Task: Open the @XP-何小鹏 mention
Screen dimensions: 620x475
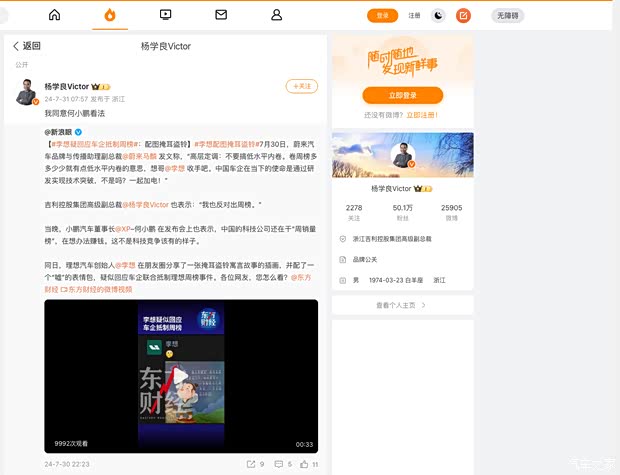Action: tap(136, 229)
